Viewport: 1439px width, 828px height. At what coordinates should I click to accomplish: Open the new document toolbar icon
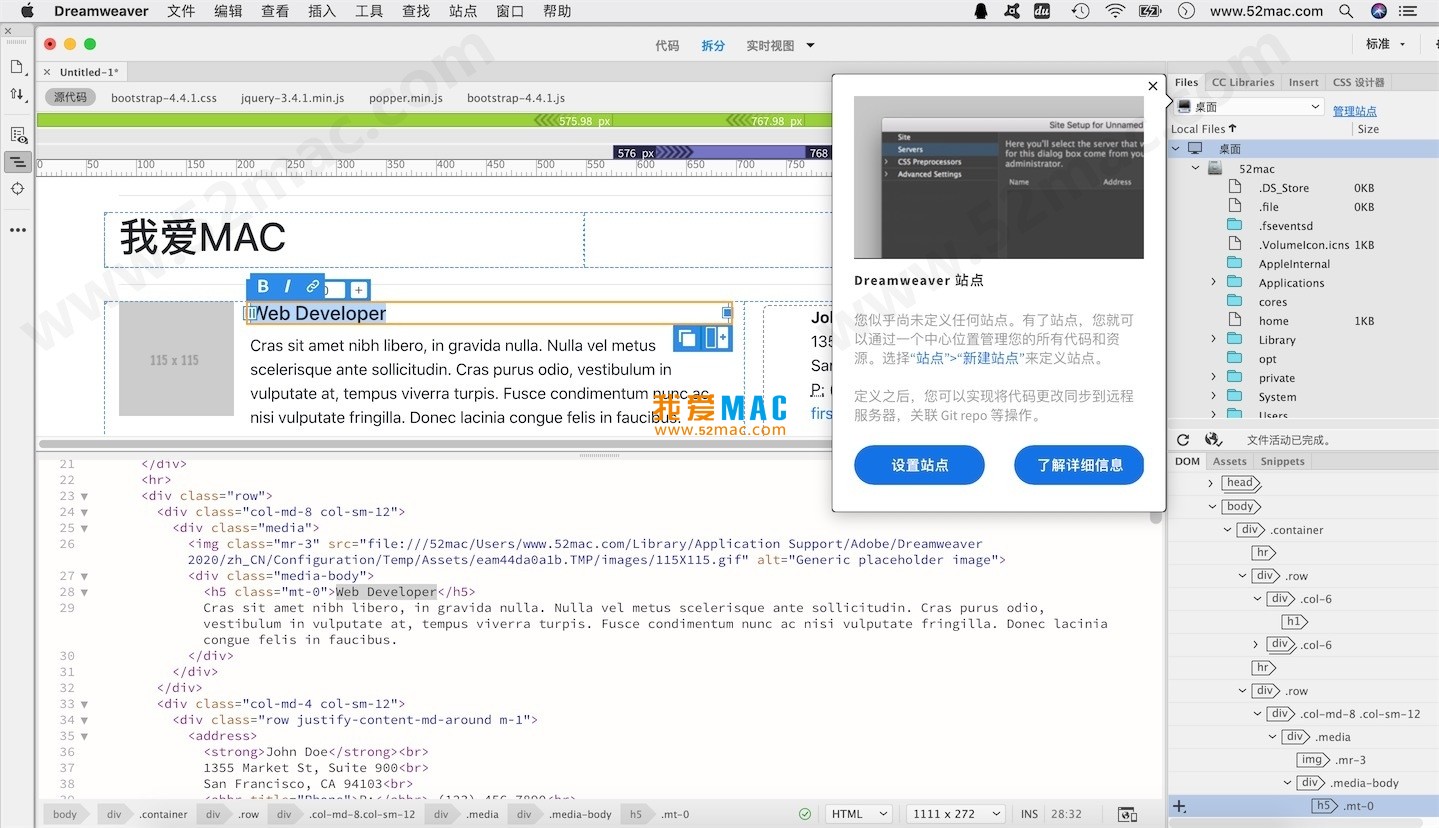click(17, 66)
